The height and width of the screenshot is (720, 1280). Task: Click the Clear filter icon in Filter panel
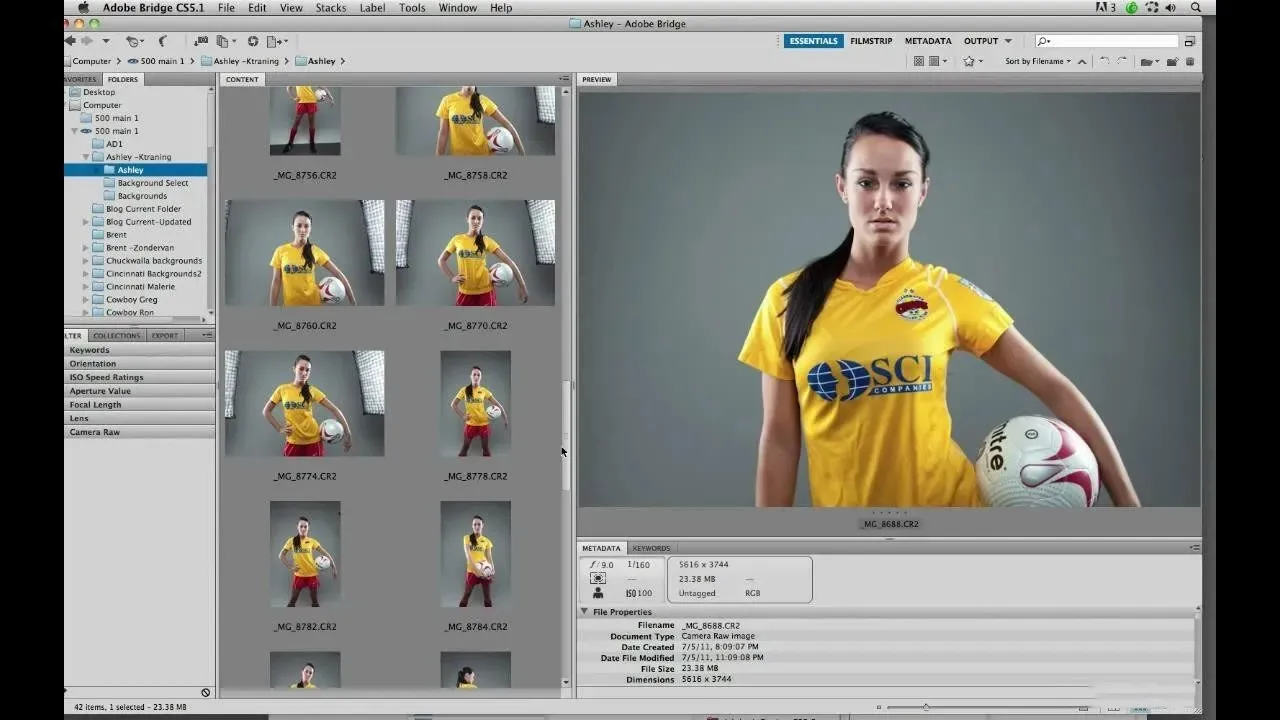(206, 692)
